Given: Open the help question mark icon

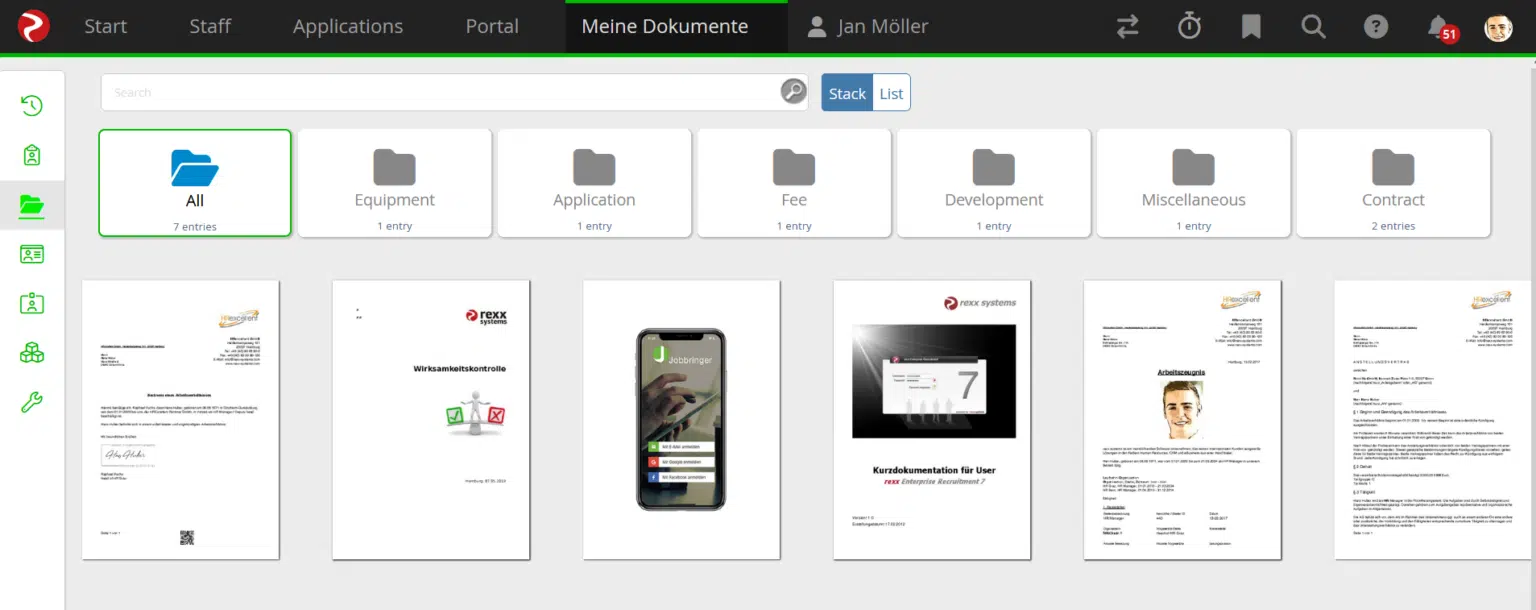Looking at the screenshot, I should (x=1376, y=27).
